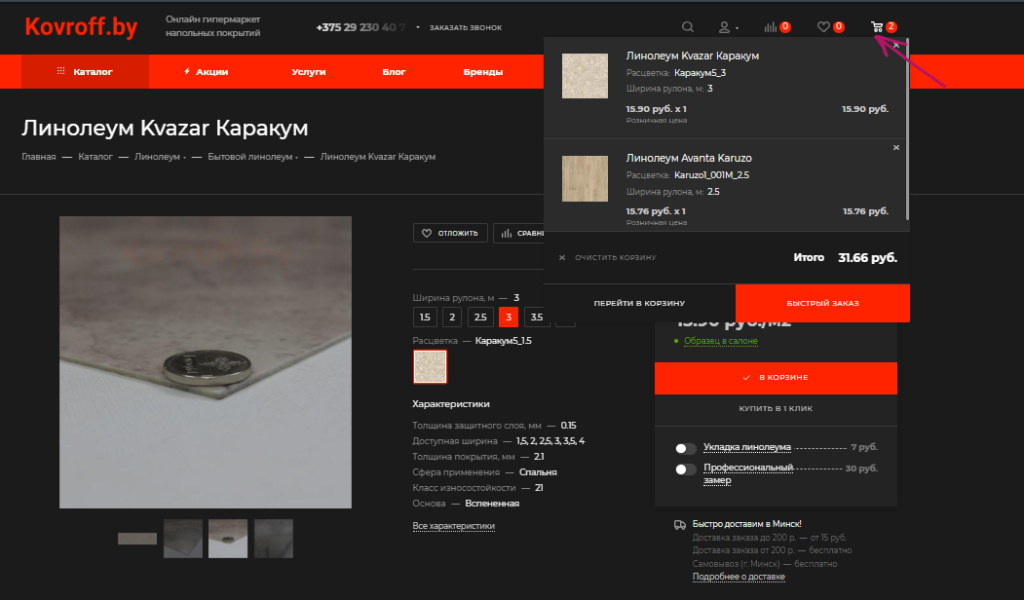The image size is (1024, 600).
Task: Expand Линолеум breadcrumb submenu
Action: [x=184, y=157]
